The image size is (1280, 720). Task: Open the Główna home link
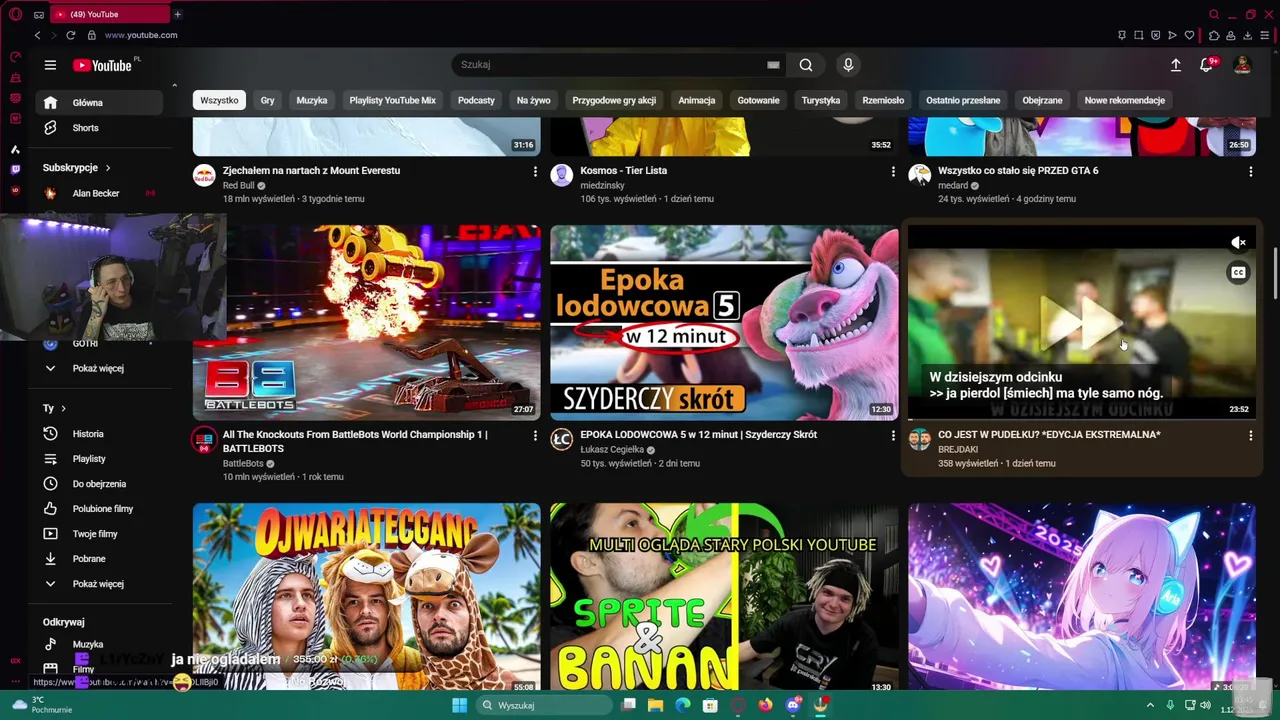[x=97, y=102]
